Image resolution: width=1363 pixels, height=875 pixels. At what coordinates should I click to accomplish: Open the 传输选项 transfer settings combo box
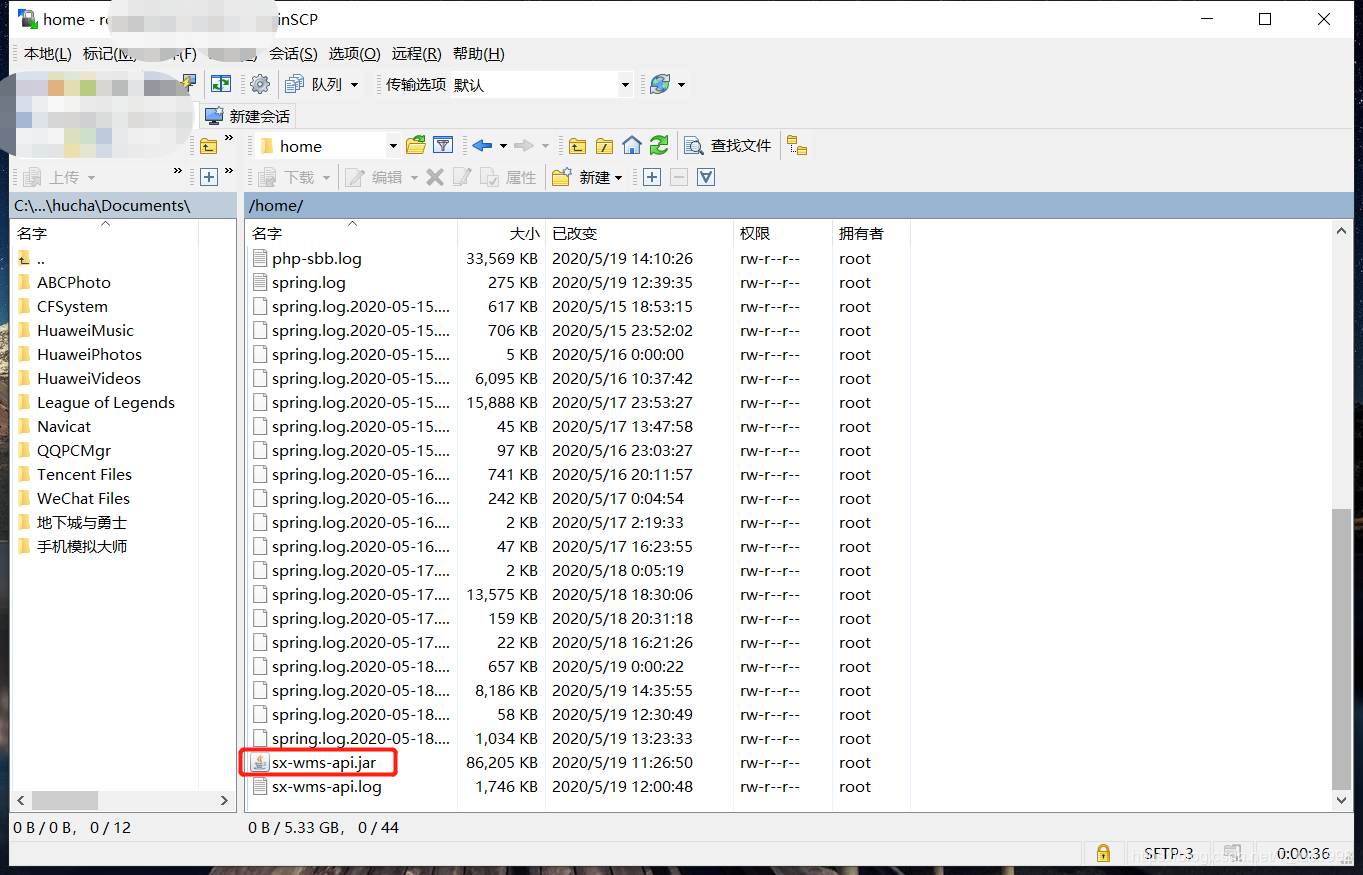click(542, 85)
